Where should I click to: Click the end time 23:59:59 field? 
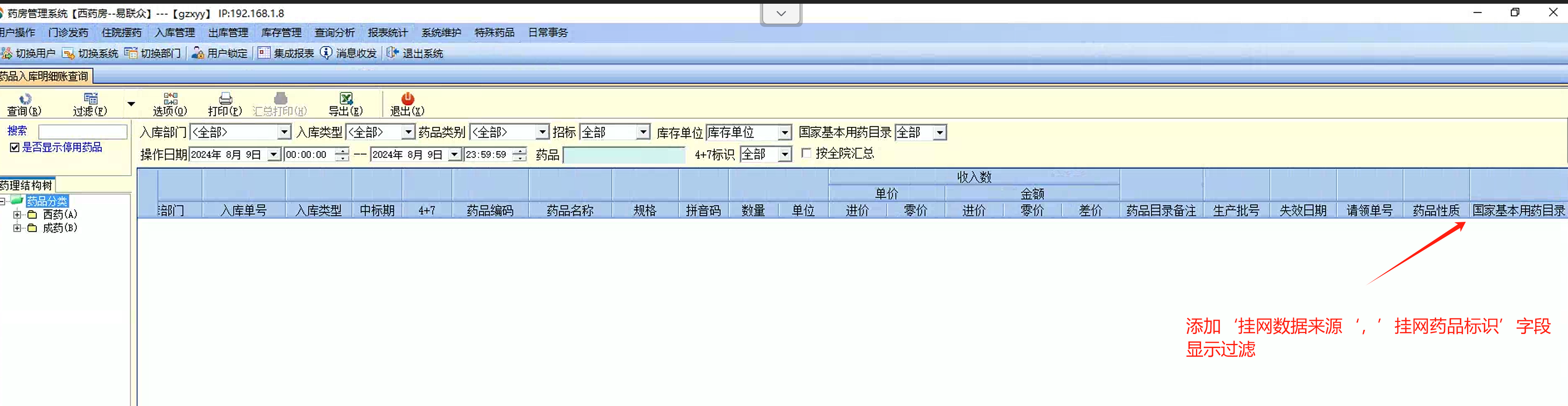489,155
